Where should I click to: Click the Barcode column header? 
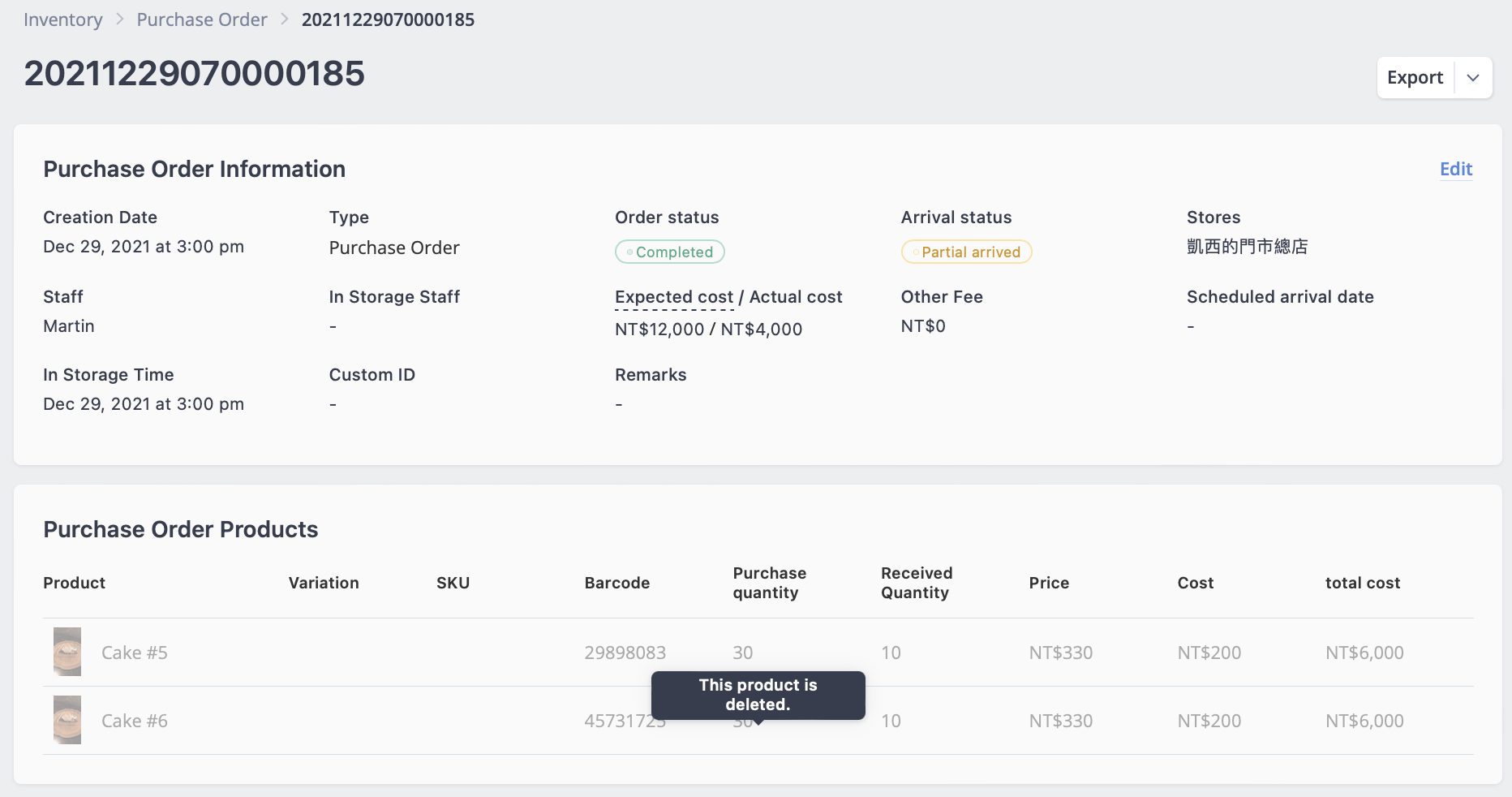pos(617,583)
